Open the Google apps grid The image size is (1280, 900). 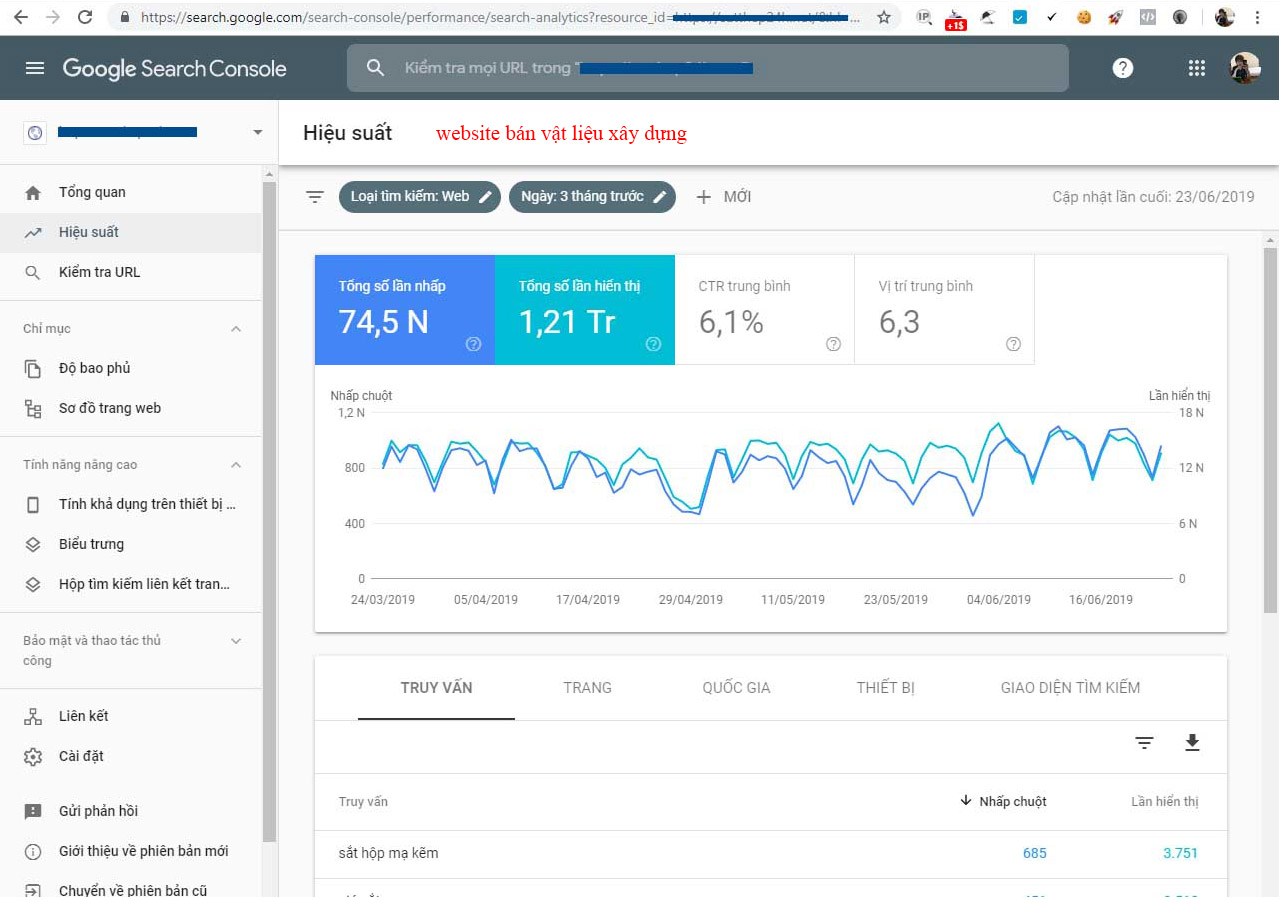(x=1196, y=68)
